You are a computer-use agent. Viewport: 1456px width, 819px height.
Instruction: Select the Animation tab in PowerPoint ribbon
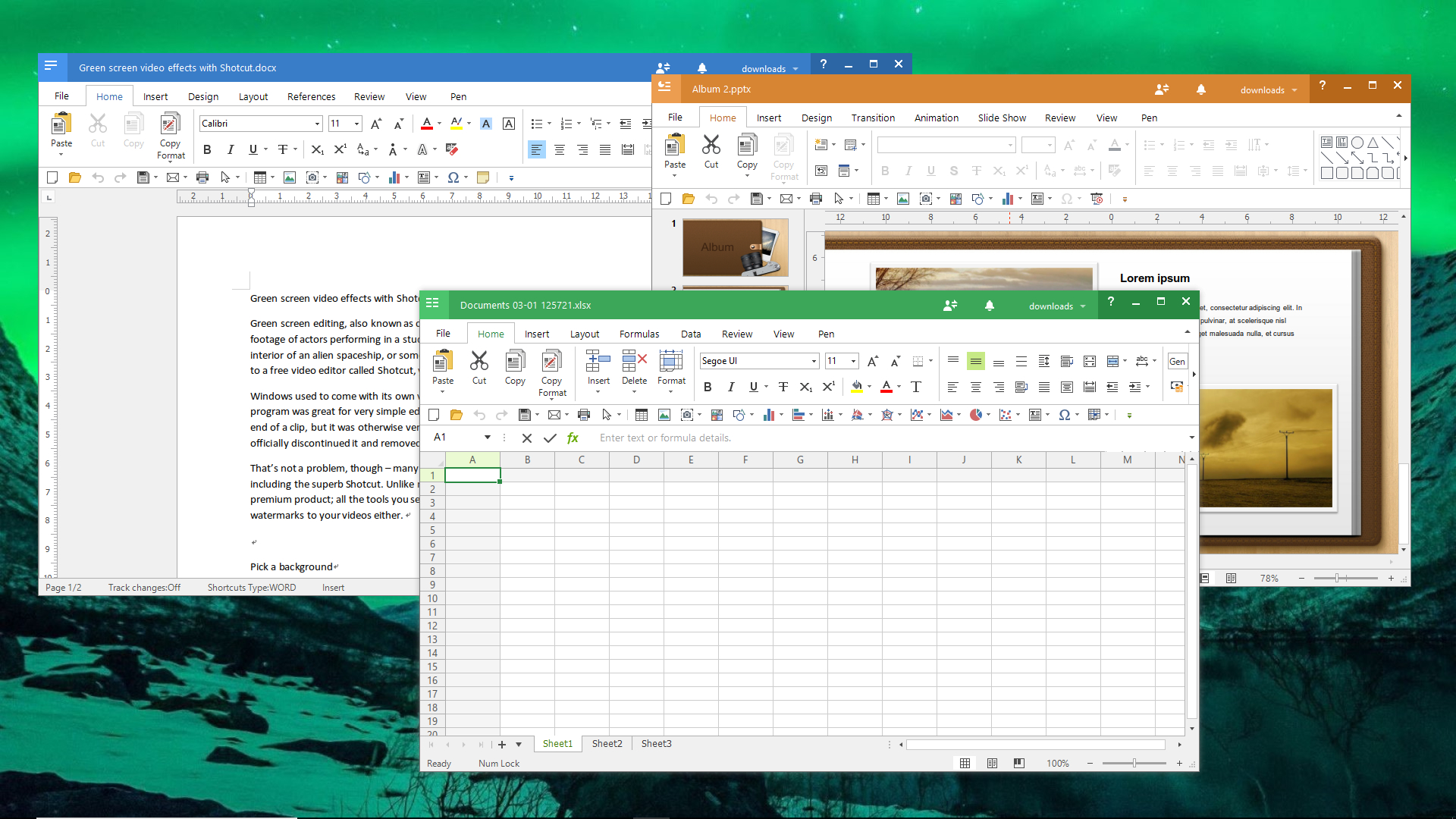(934, 117)
